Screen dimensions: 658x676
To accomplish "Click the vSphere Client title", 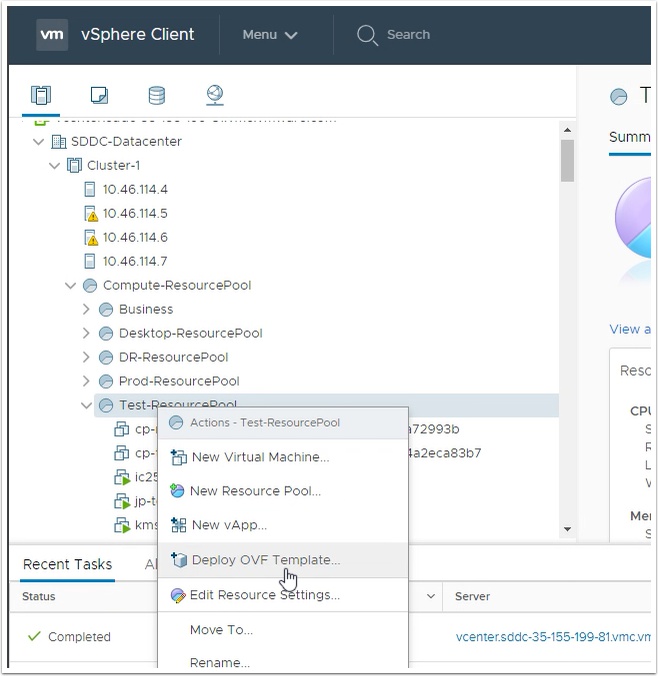I will click(138, 34).
